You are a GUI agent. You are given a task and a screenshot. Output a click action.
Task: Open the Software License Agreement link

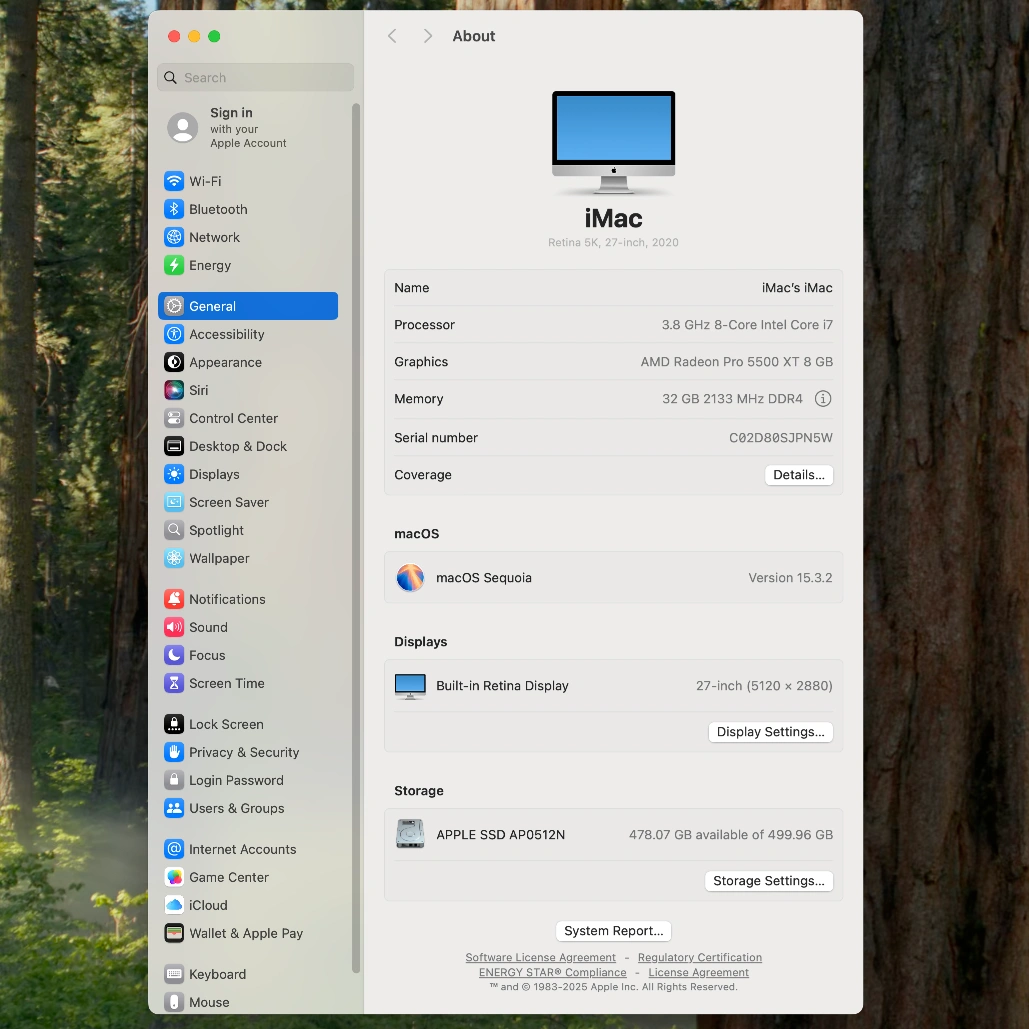[x=540, y=958]
